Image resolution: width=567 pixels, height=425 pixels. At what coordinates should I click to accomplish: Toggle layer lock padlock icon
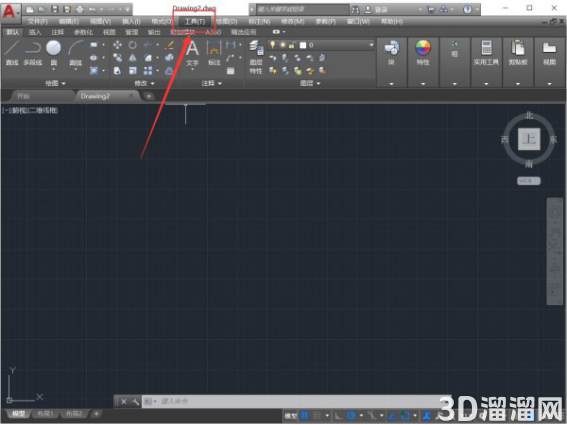point(291,45)
